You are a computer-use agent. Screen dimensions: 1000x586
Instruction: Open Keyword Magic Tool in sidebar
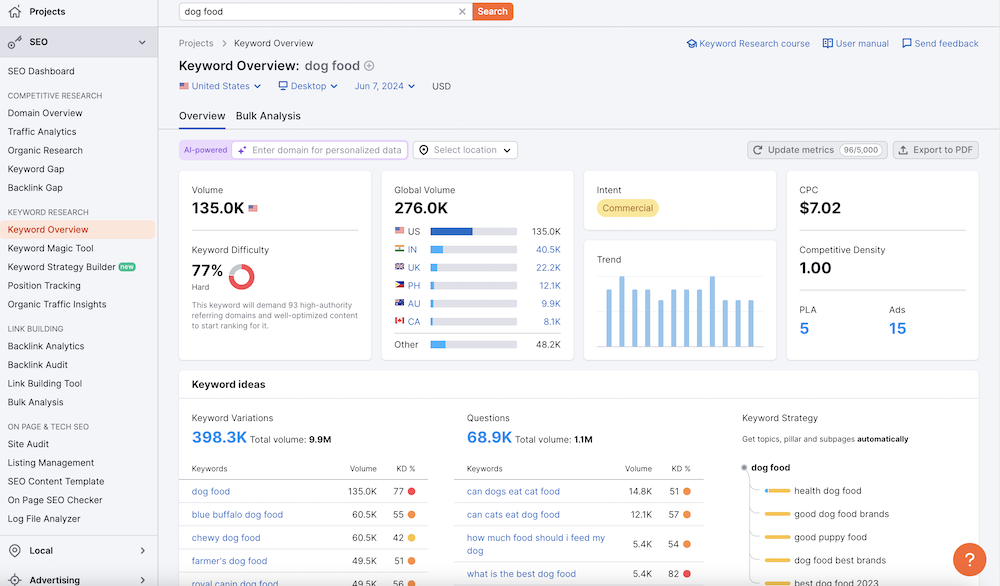point(50,249)
